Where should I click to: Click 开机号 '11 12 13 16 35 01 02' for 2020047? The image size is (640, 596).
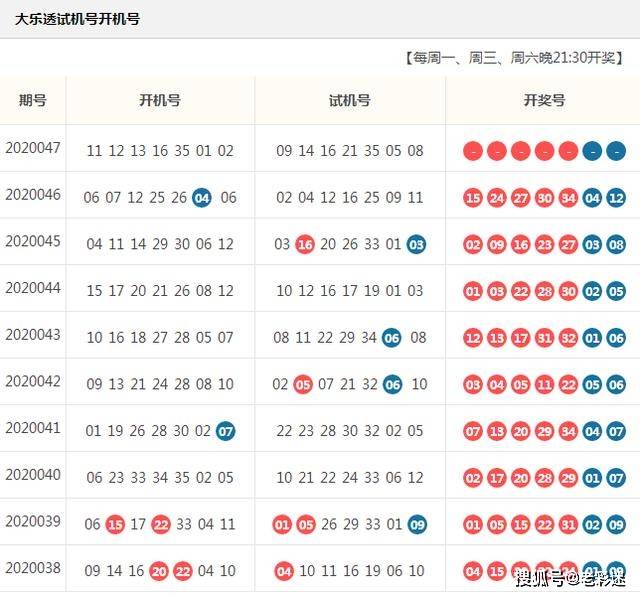click(x=160, y=151)
